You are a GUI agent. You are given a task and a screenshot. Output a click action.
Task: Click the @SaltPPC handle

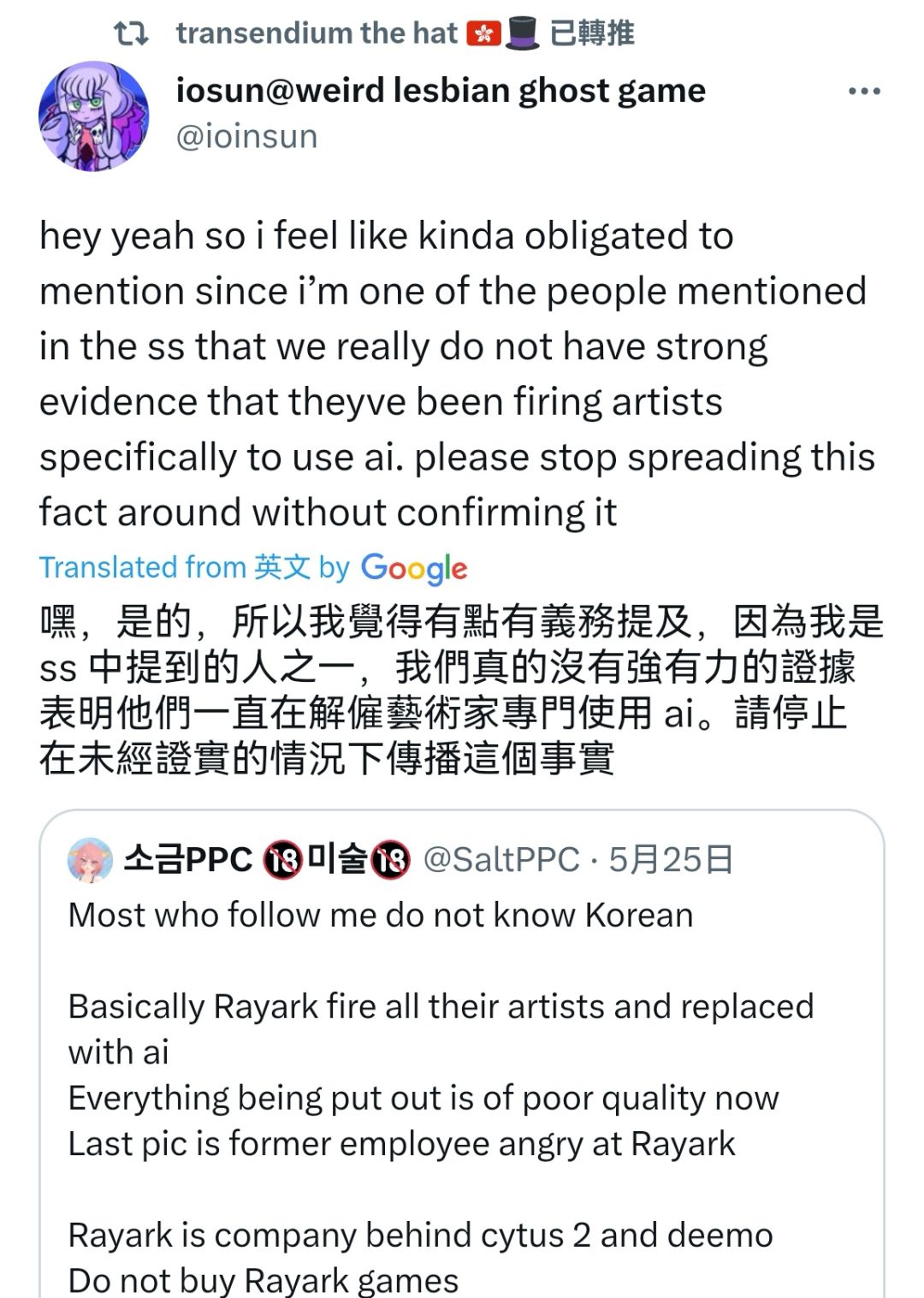(501, 860)
